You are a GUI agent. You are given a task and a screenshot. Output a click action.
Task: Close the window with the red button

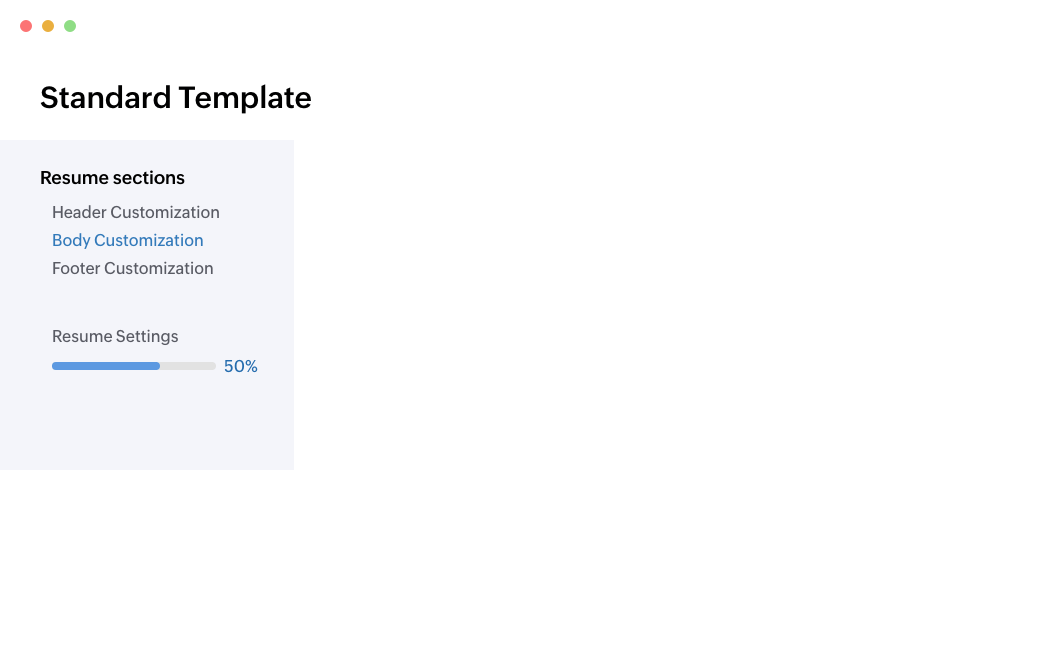point(26,26)
